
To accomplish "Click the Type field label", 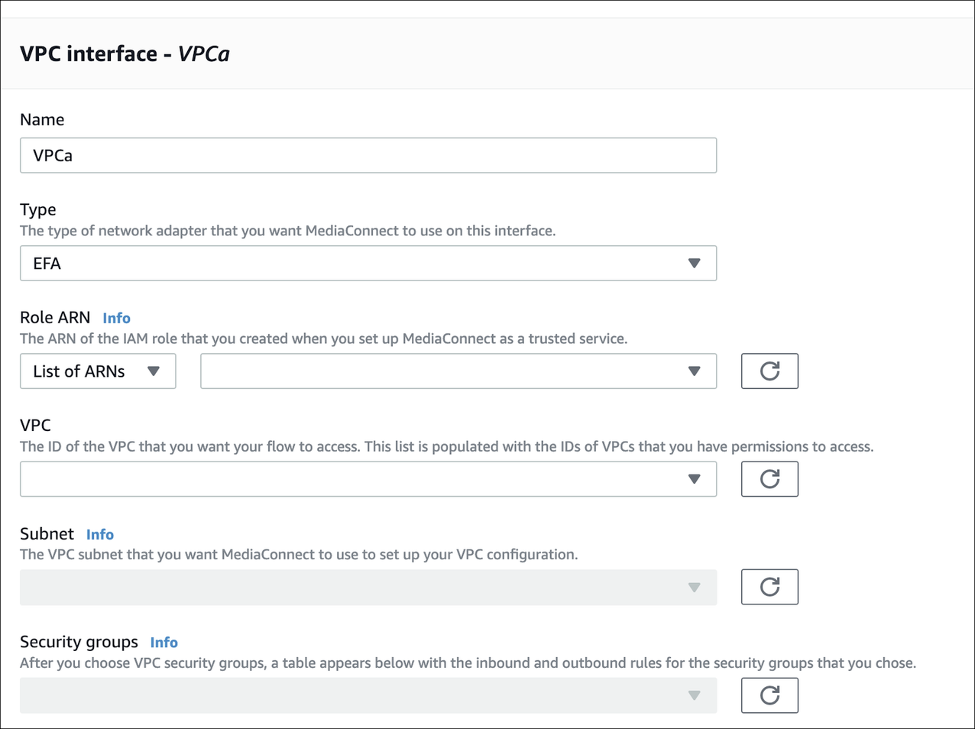I will coord(38,210).
